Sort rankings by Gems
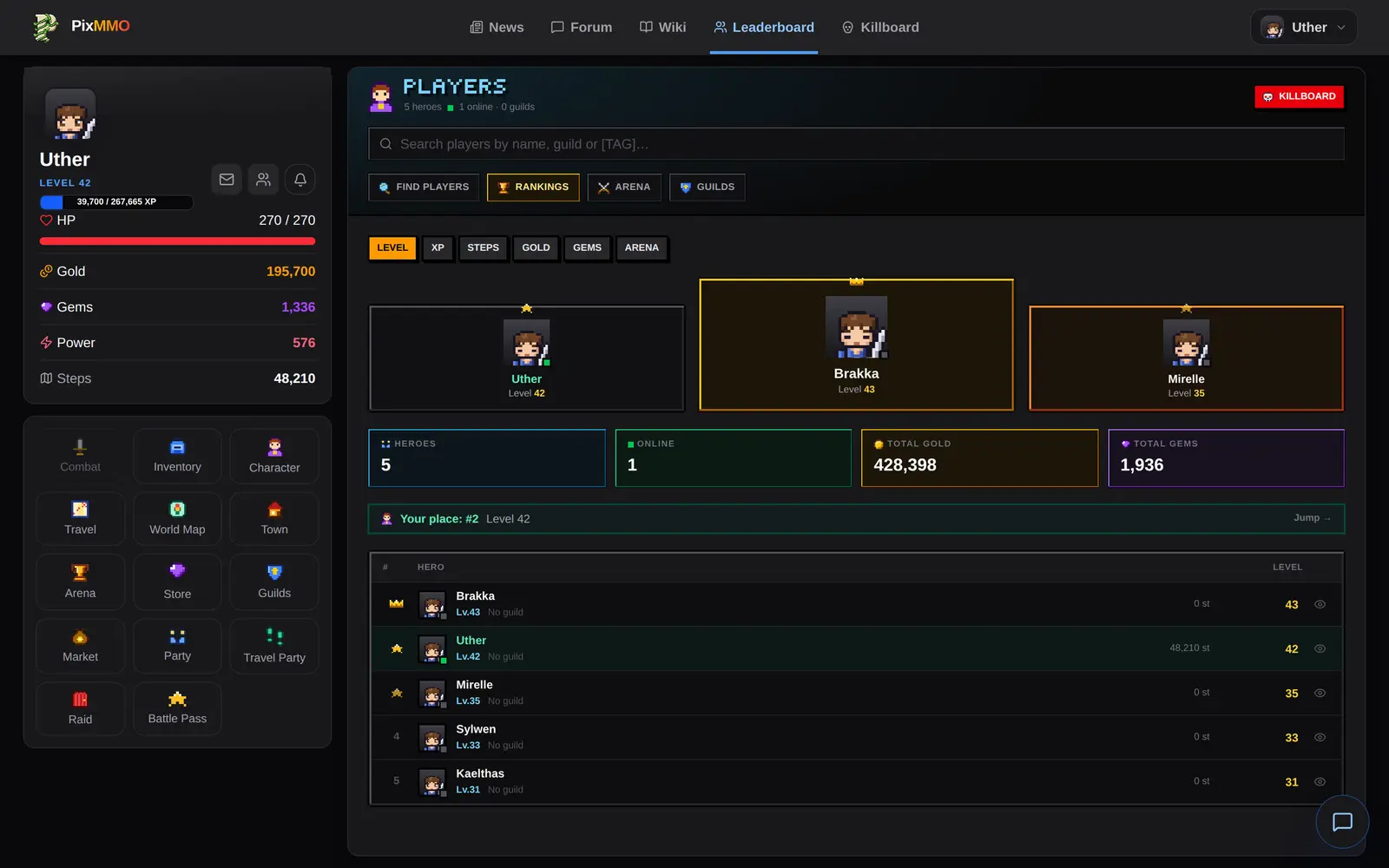The image size is (1389, 868). point(587,248)
